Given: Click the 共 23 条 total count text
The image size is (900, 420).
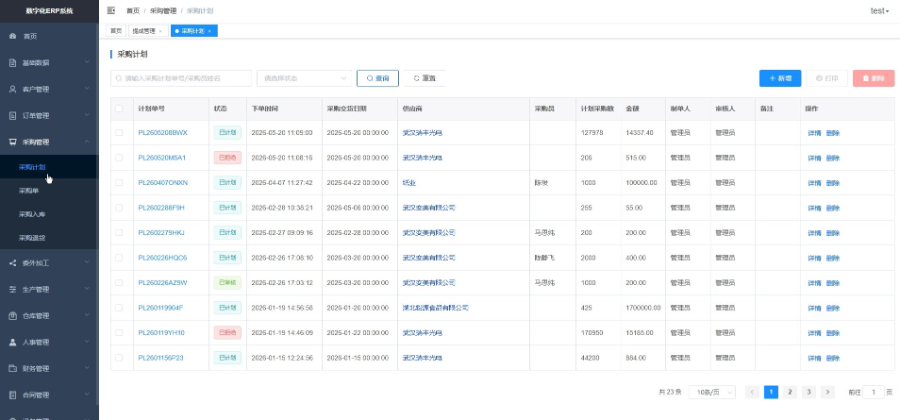Looking at the screenshot, I should [x=670, y=392].
